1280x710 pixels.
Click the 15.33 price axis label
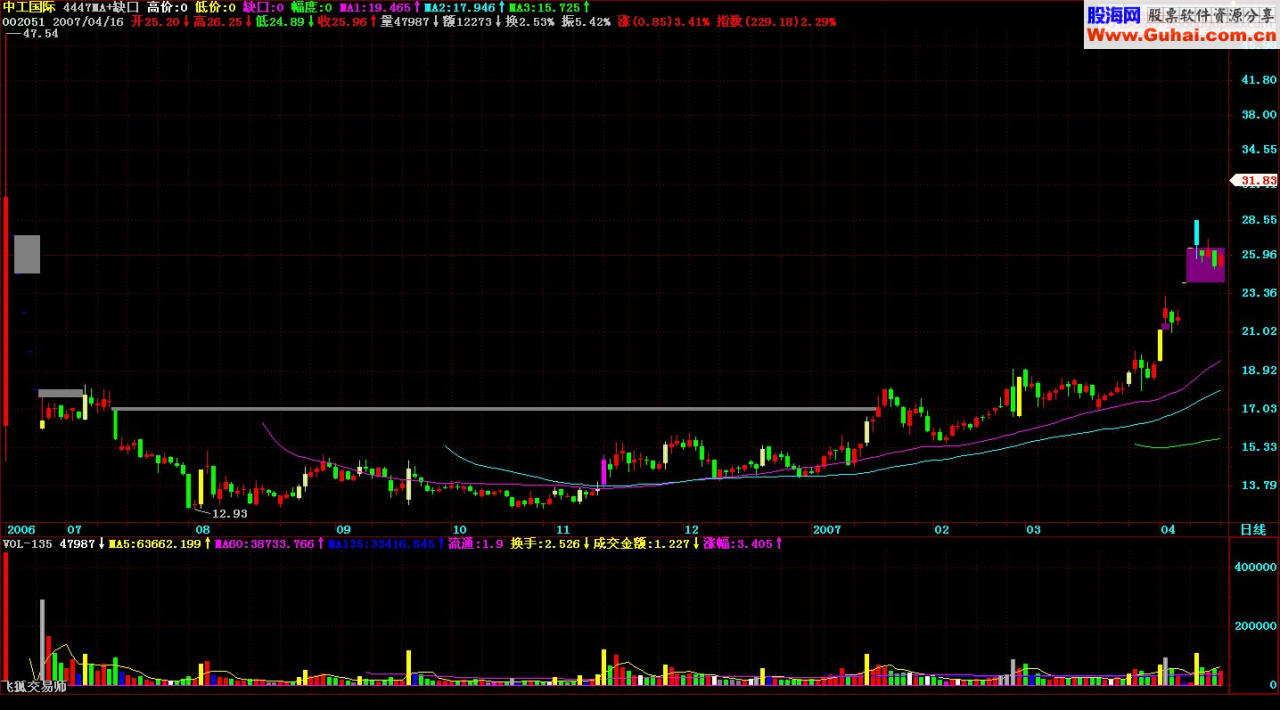click(1258, 447)
